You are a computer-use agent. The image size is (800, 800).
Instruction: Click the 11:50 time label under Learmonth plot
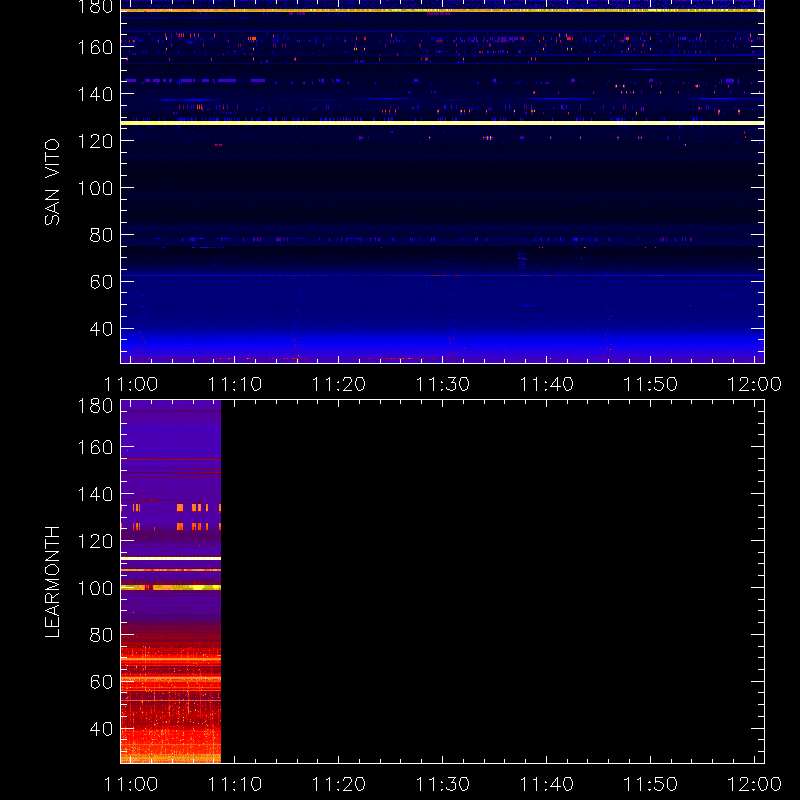tap(651, 784)
